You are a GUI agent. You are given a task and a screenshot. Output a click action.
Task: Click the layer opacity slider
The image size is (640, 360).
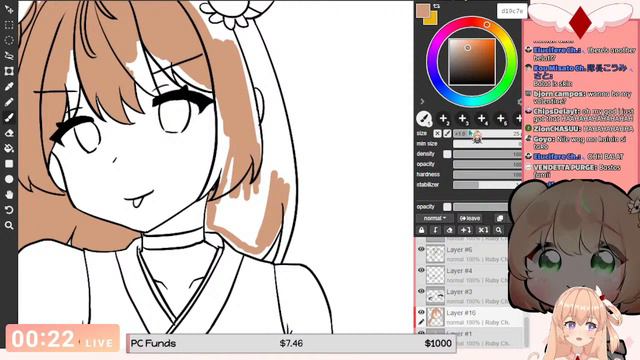coord(482,207)
